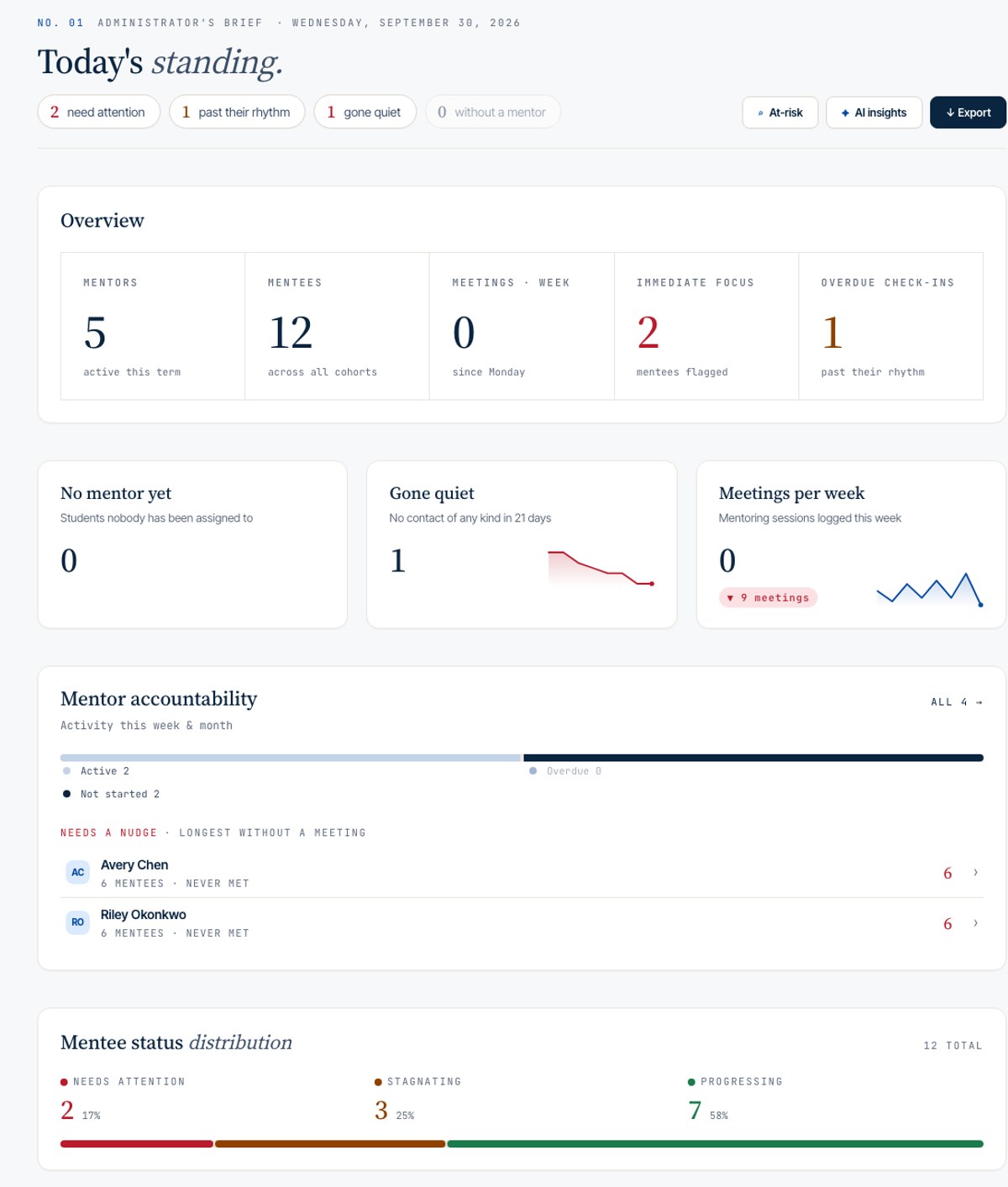Click the '2 need attention' pill
This screenshot has width=1008, height=1187.
[x=99, y=112]
